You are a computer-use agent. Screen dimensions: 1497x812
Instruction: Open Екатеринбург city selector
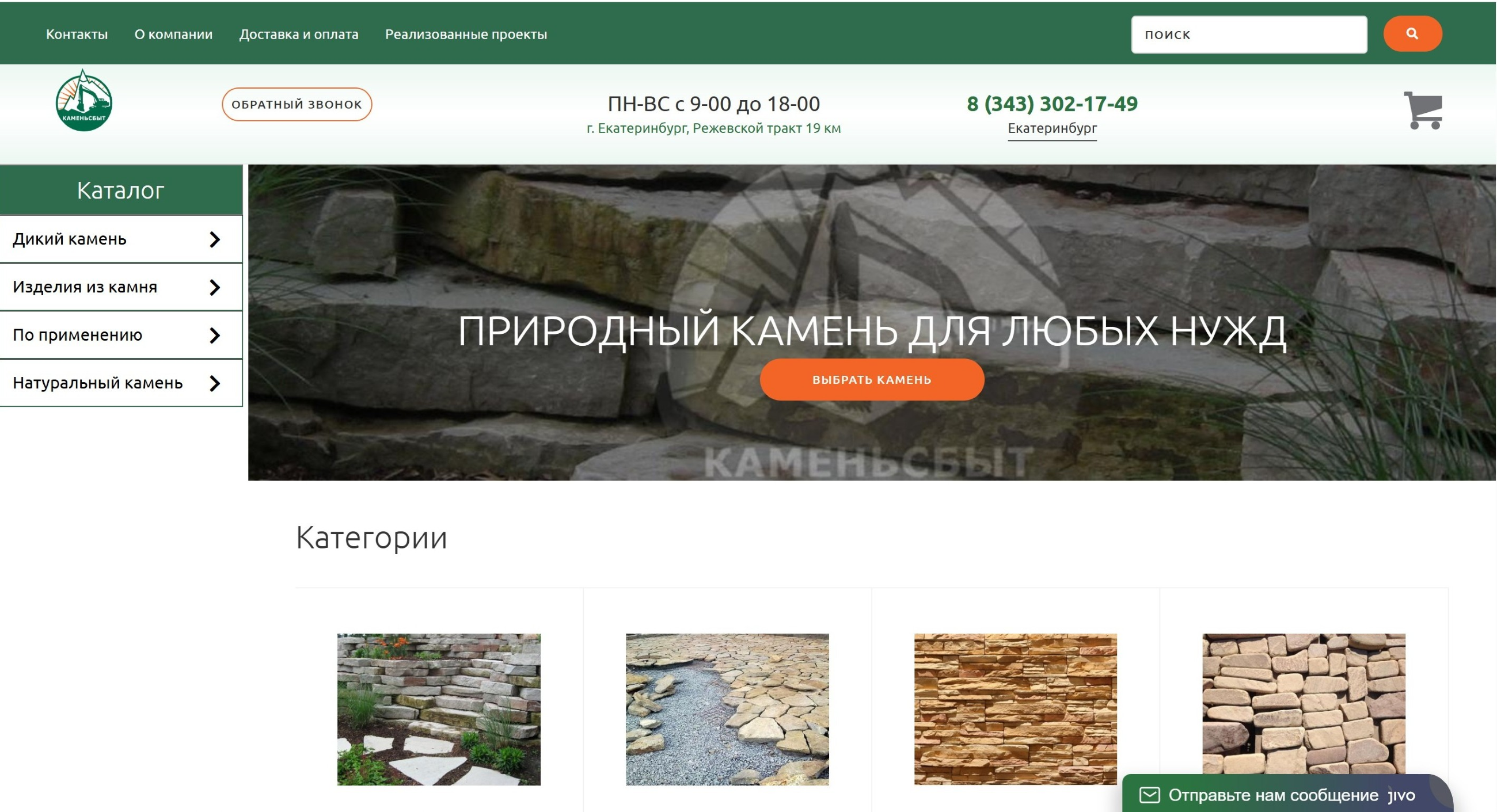tap(1052, 128)
